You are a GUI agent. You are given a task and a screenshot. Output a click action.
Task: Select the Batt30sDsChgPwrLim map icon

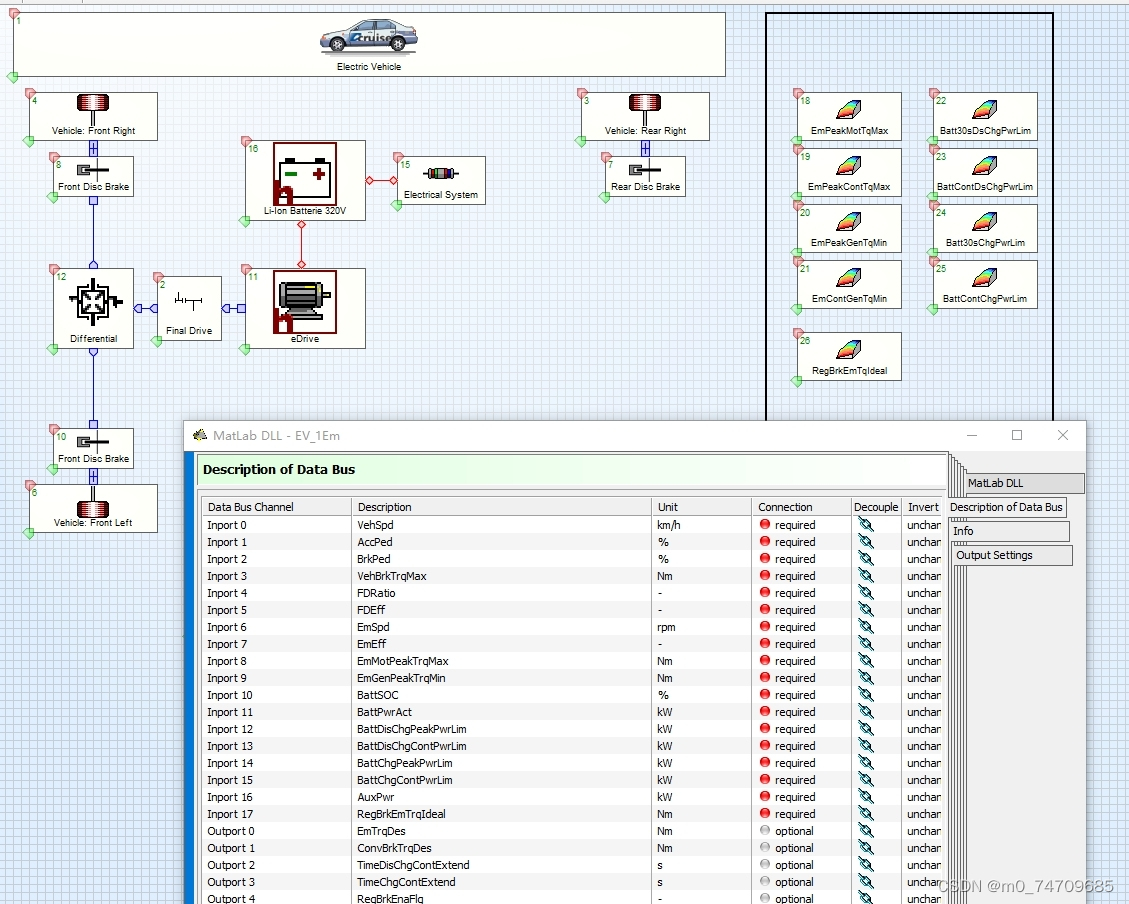pyautogui.click(x=984, y=109)
